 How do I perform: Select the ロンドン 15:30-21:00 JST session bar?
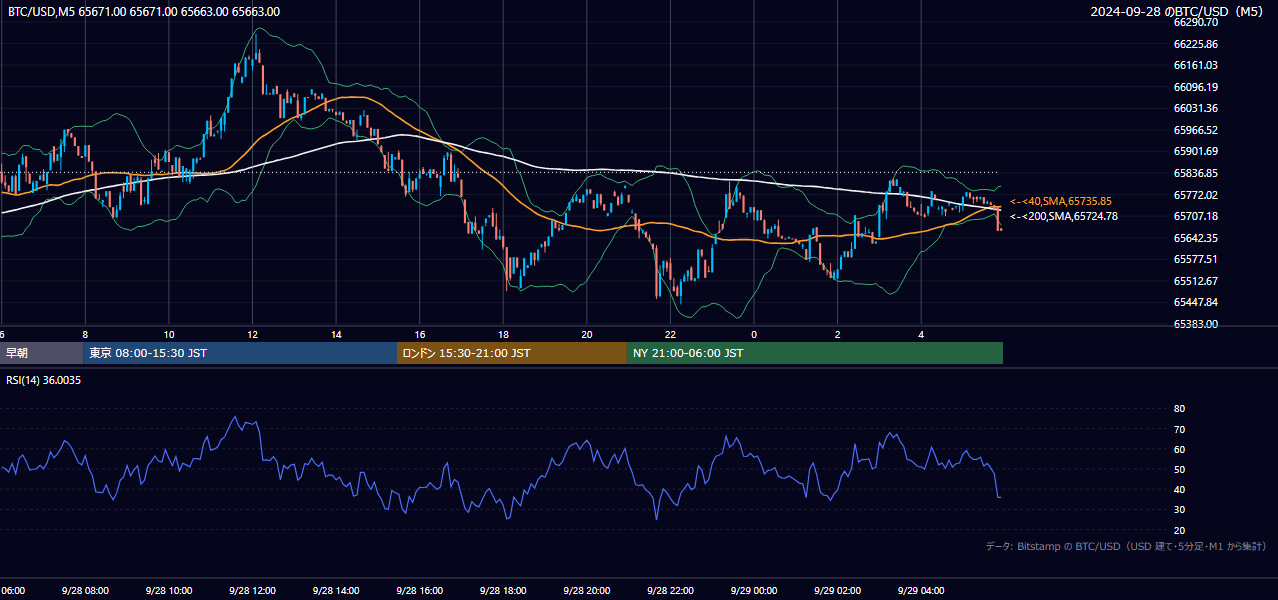pyautogui.click(x=512, y=353)
